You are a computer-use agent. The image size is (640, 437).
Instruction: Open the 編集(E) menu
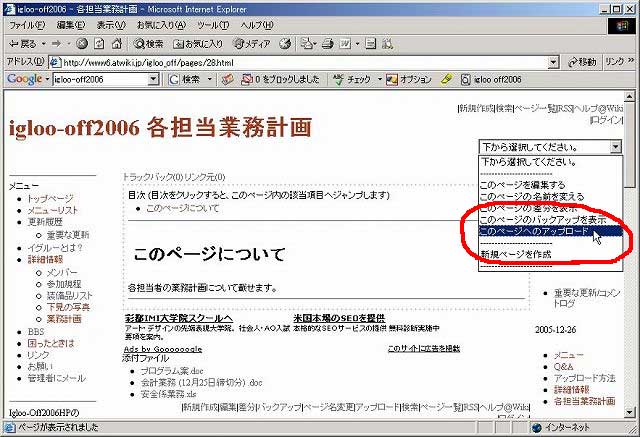click(x=71, y=25)
